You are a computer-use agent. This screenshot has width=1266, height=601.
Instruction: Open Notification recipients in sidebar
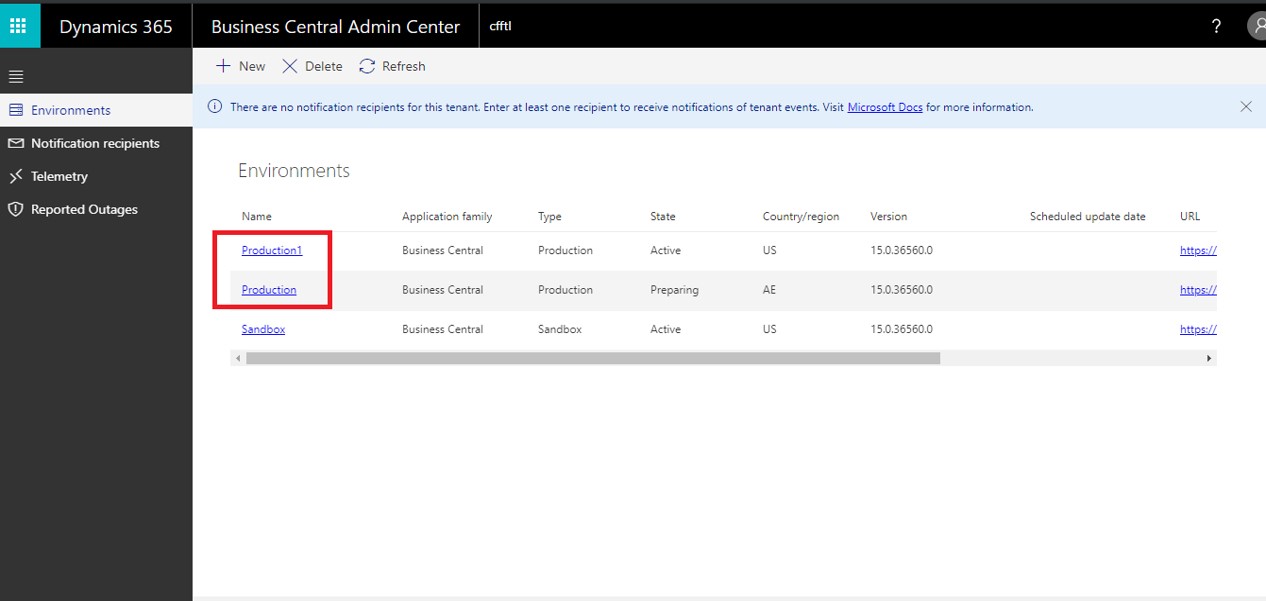pyautogui.click(x=95, y=143)
